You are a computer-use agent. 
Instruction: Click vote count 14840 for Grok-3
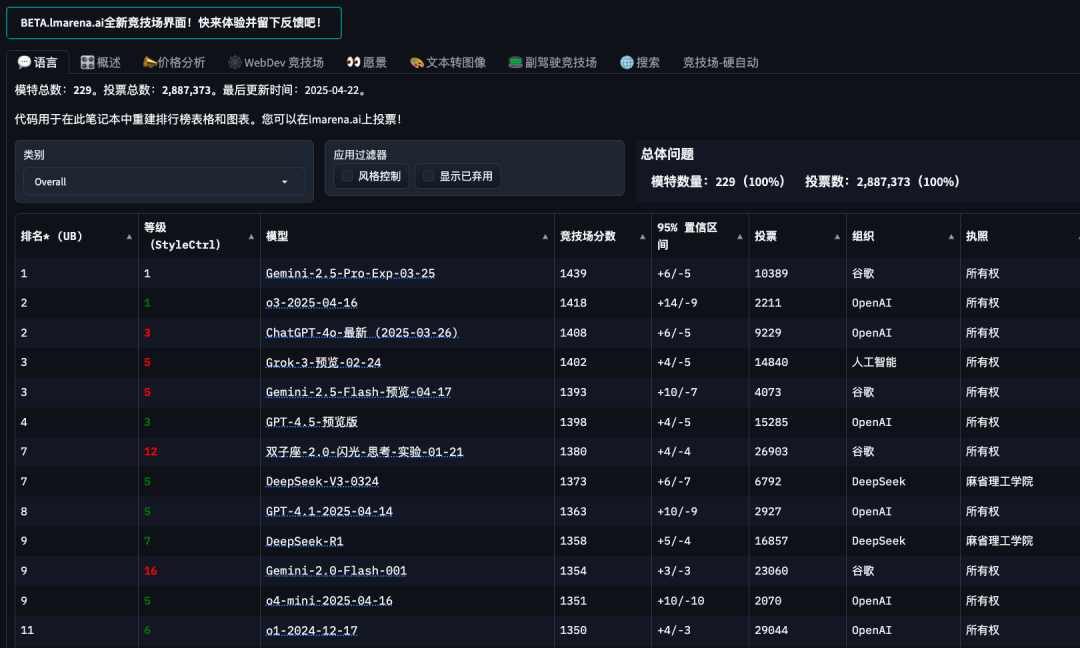coord(771,362)
